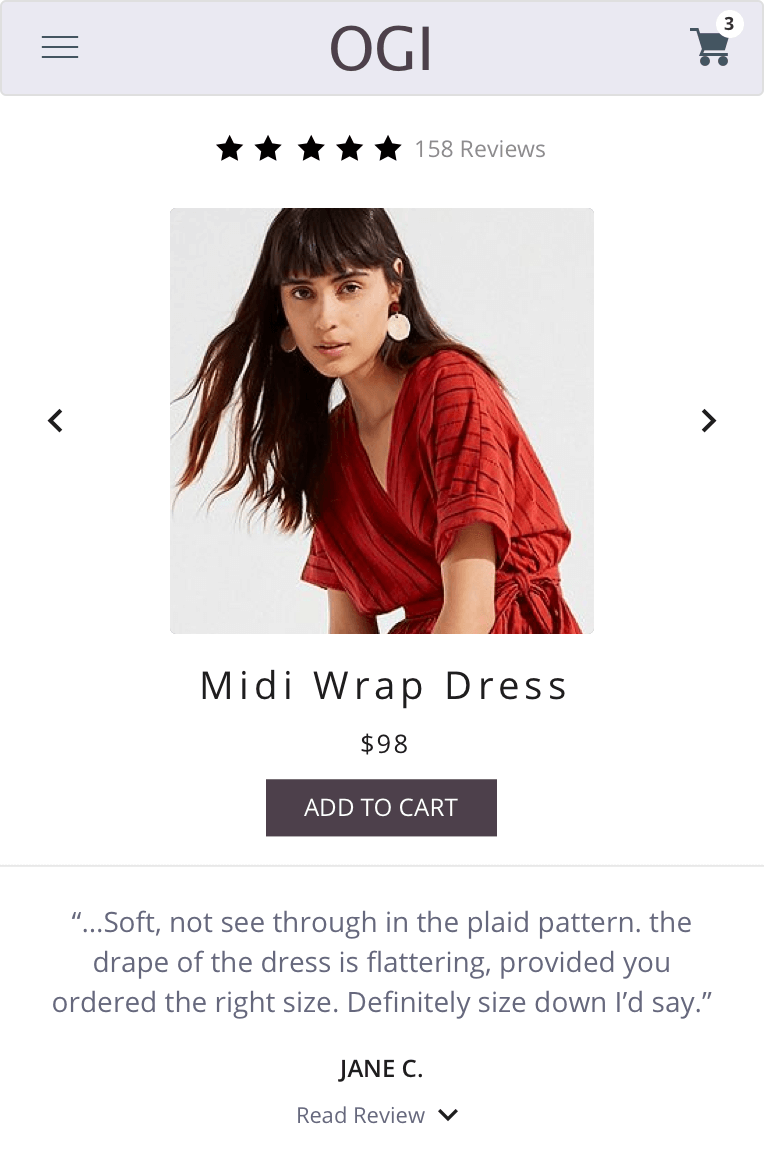Click the first rating star

230,150
